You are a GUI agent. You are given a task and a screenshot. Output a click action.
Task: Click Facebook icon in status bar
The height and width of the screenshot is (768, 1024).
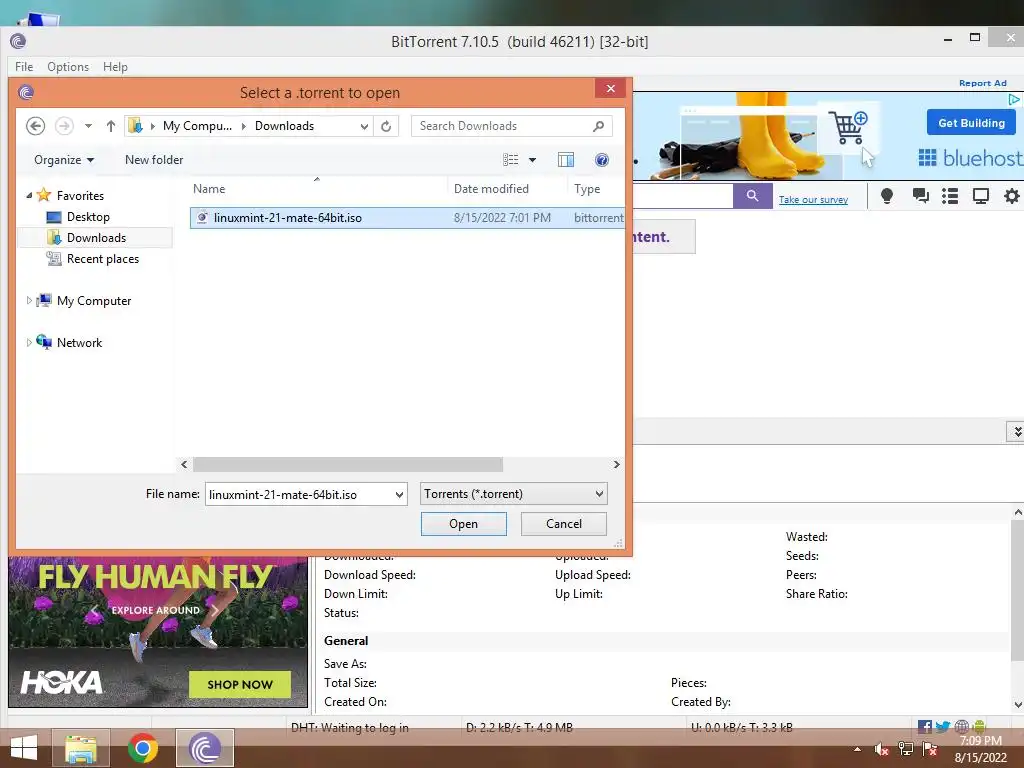point(925,726)
